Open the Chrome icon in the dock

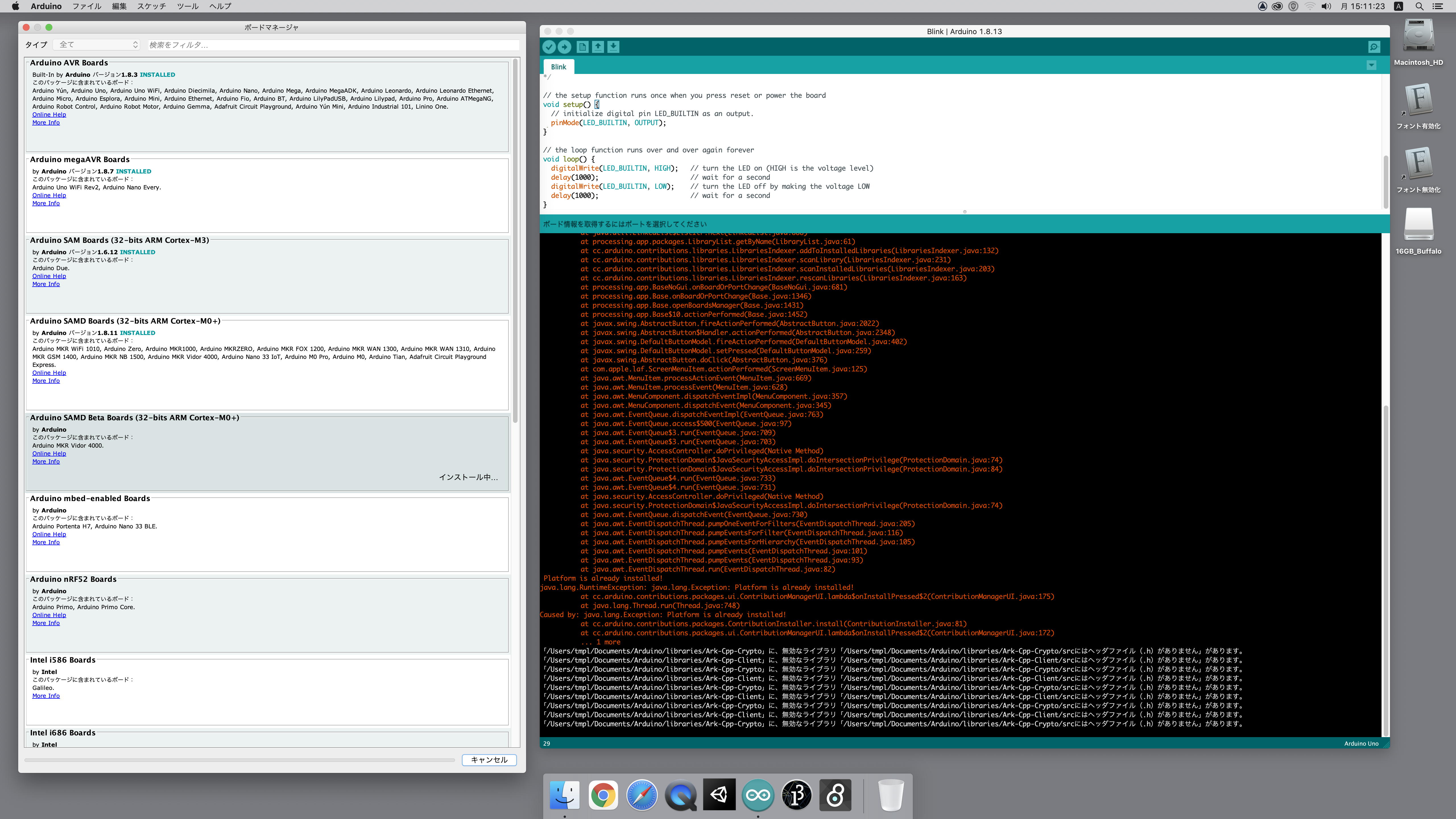click(x=603, y=795)
